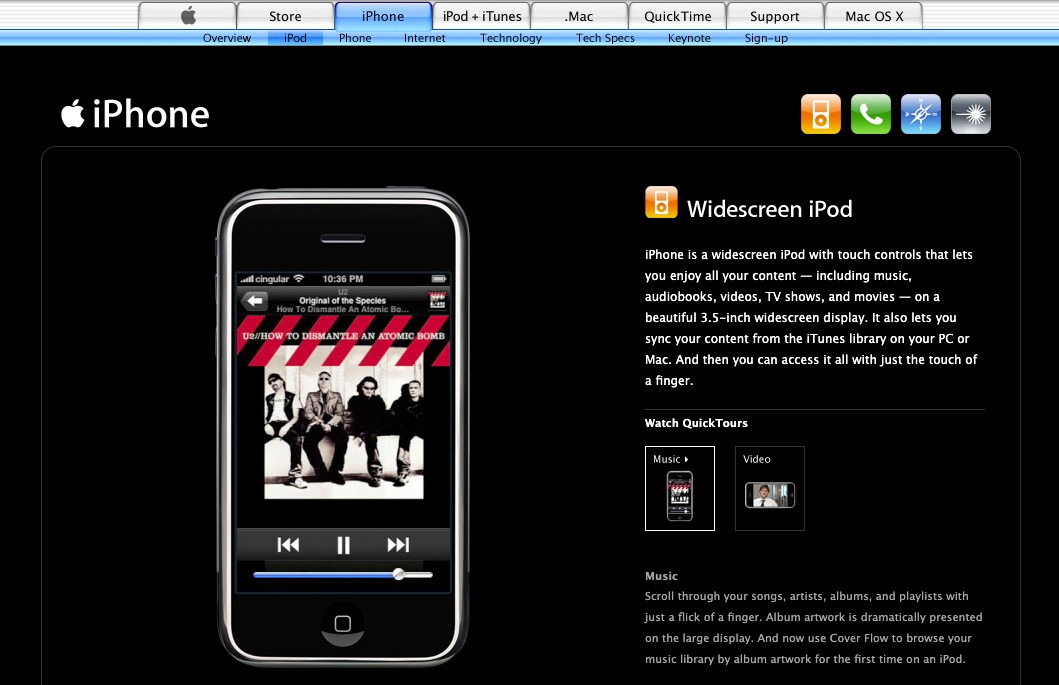
Task: Go to the Technology subnav link
Action: click(511, 38)
